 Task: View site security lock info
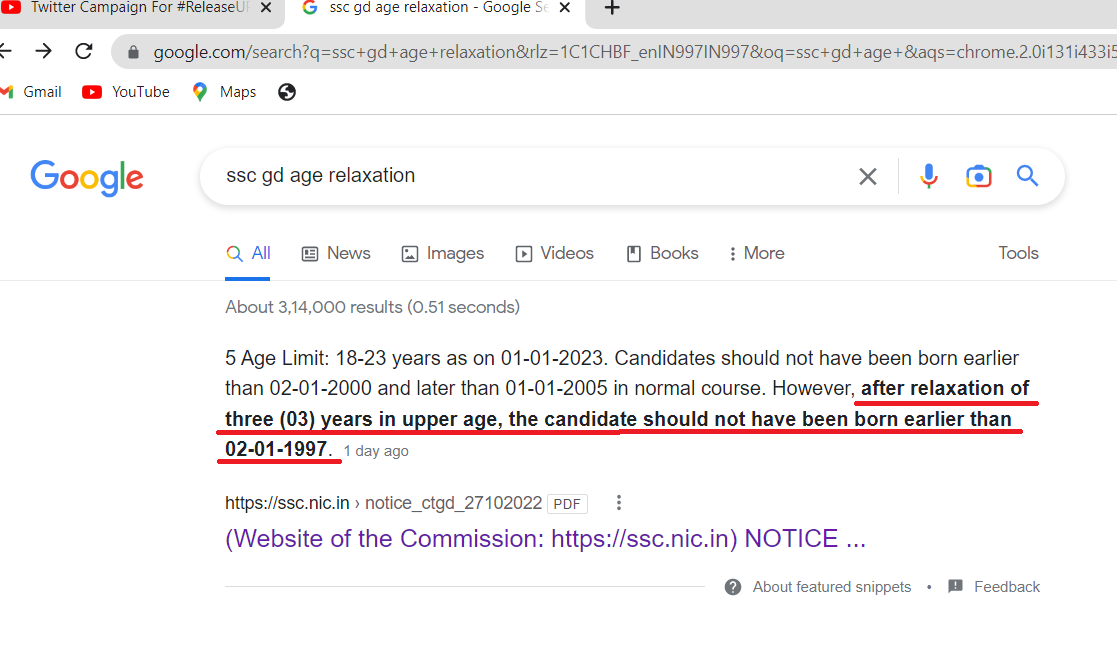coord(133,52)
